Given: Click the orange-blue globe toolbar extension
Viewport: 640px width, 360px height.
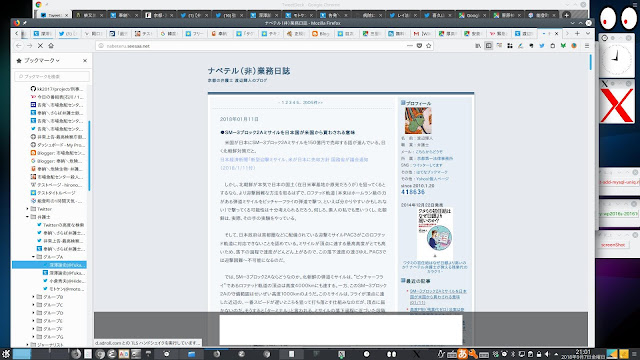Looking at the screenshot, I should (574, 46).
